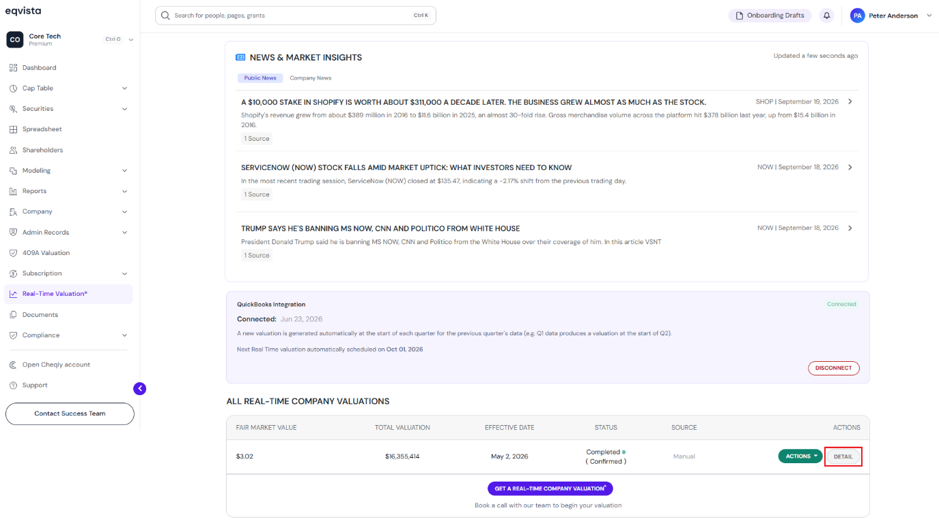
Task: Expand the Modeling menu chevron
Action: [125, 171]
